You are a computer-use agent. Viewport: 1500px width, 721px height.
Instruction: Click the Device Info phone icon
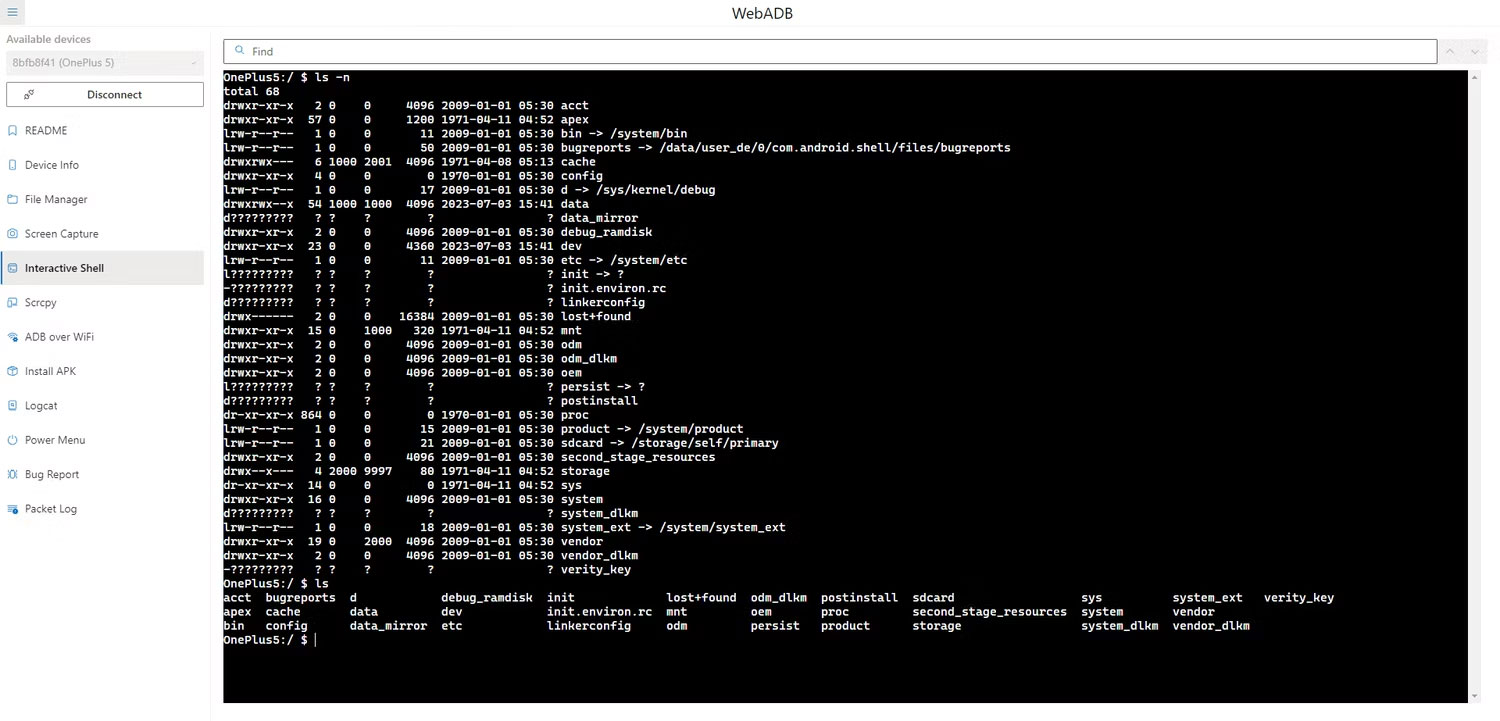(x=12, y=165)
